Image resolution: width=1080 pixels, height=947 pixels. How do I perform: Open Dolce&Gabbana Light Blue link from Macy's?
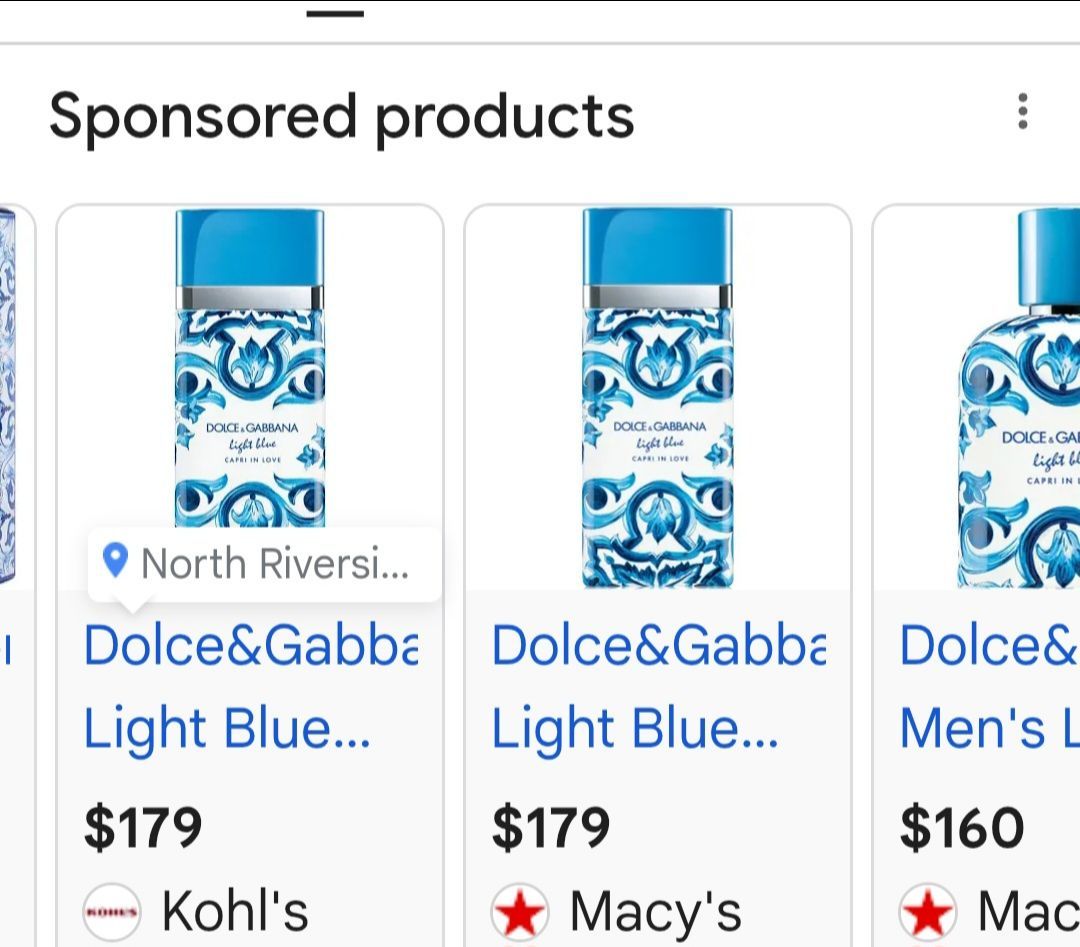click(x=658, y=686)
